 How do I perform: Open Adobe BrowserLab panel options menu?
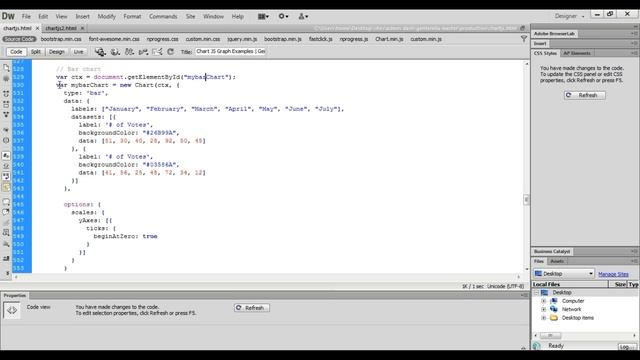634,33
